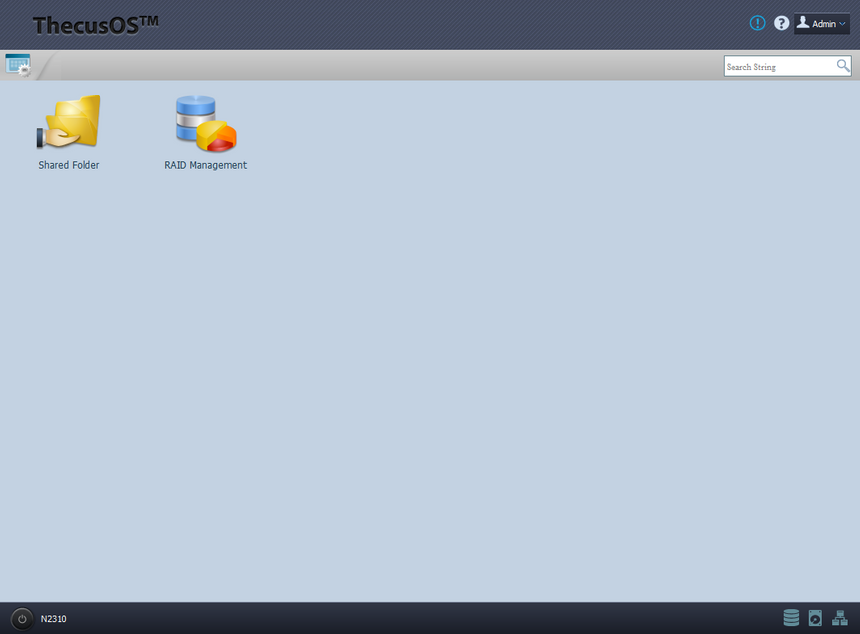The height and width of the screenshot is (634, 860).
Task: Click the ThecusOS logo
Action: tap(95, 25)
